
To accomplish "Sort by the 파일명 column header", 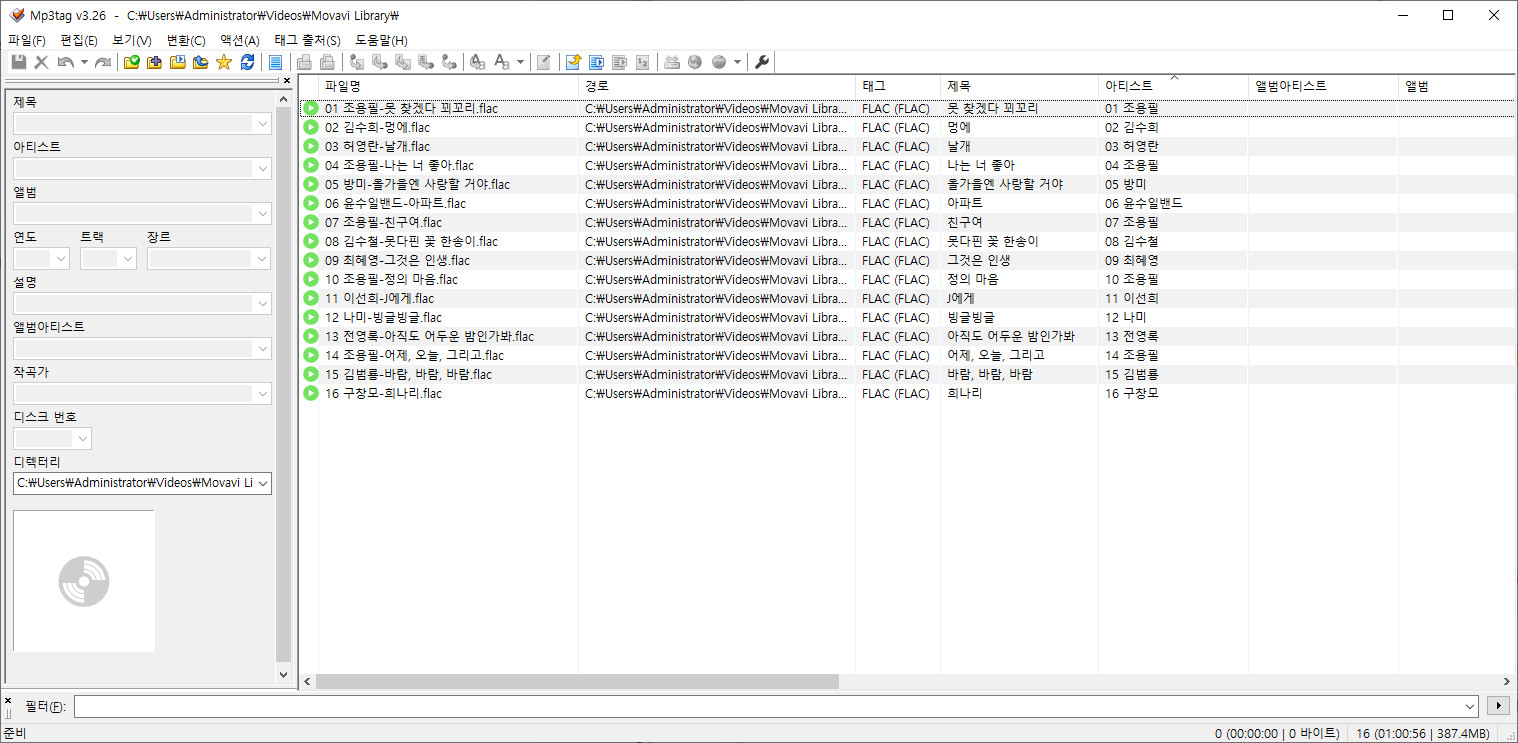I will click(x=448, y=86).
